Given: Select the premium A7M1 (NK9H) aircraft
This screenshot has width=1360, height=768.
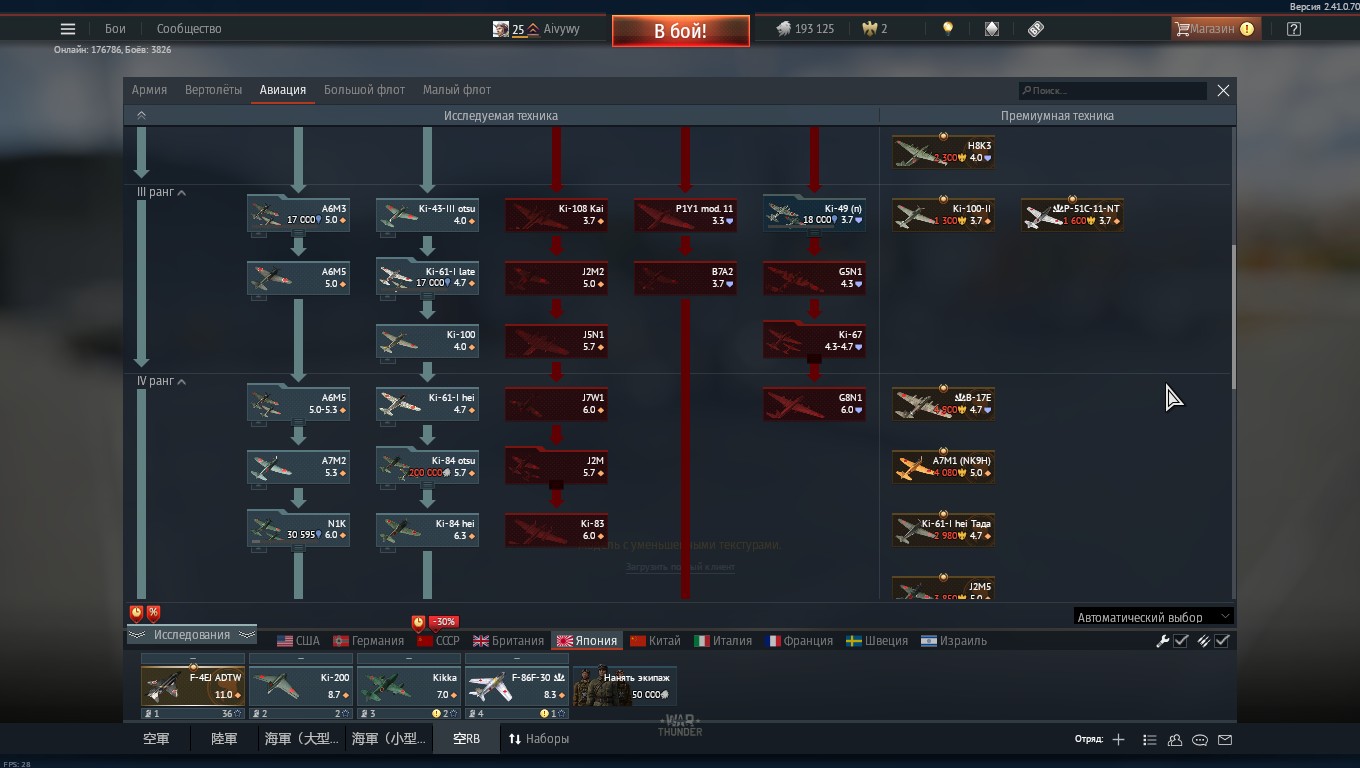Looking at the screenshot, I should pos(943,467).
